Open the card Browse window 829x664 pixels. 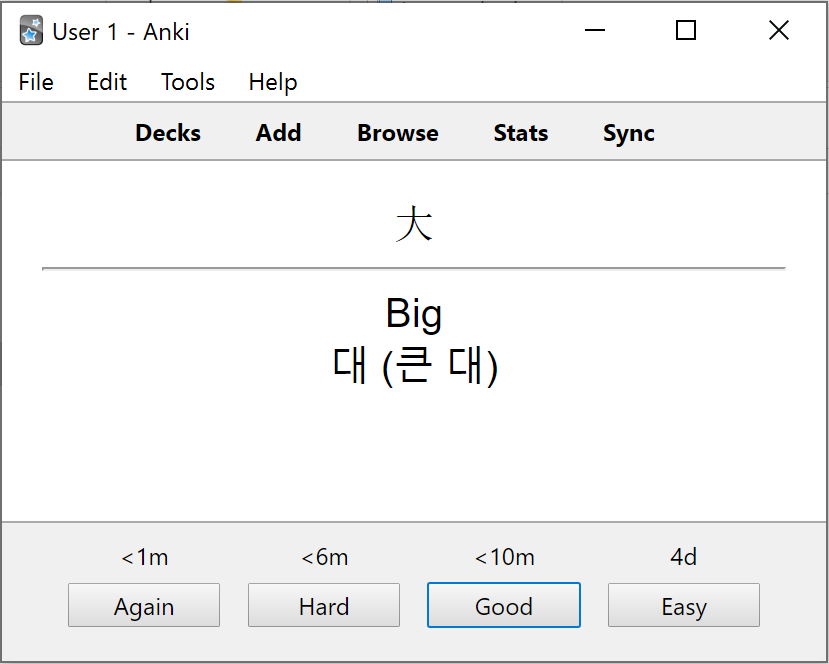(x=398, y=133)
